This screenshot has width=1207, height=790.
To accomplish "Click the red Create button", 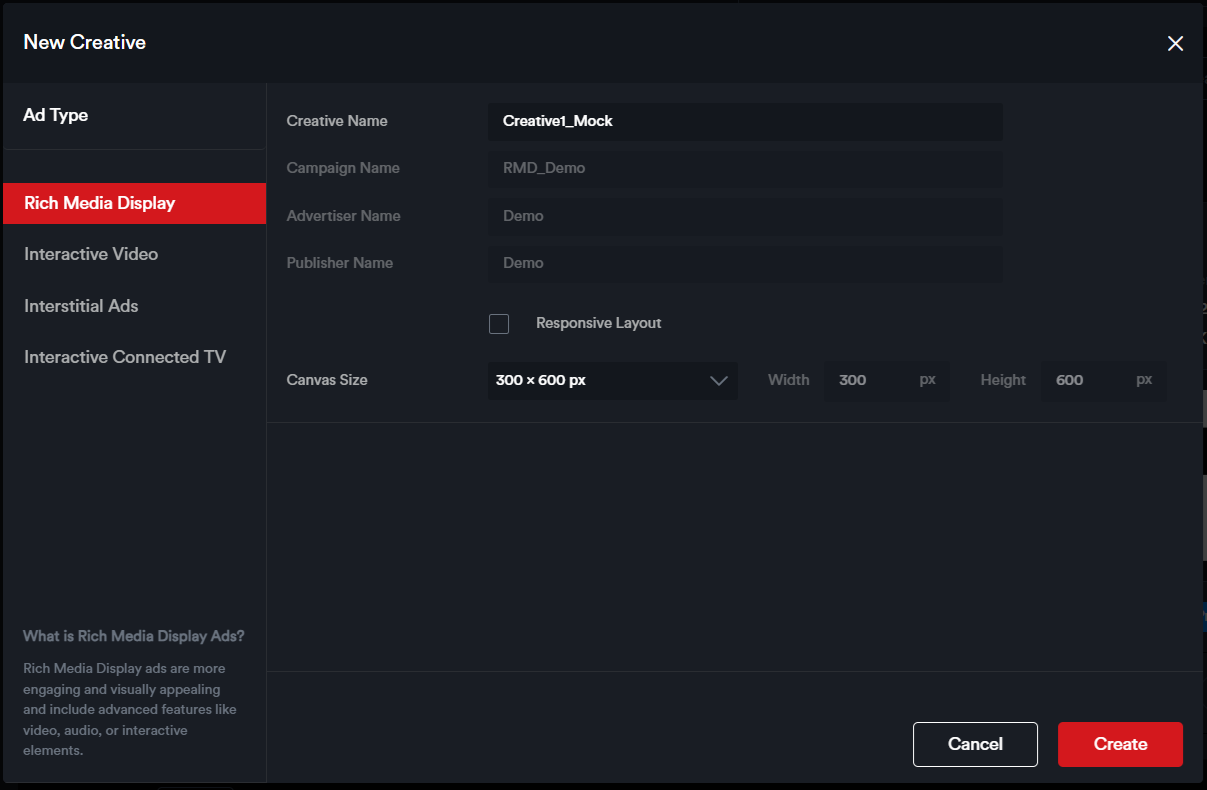I will point(1120,744).
